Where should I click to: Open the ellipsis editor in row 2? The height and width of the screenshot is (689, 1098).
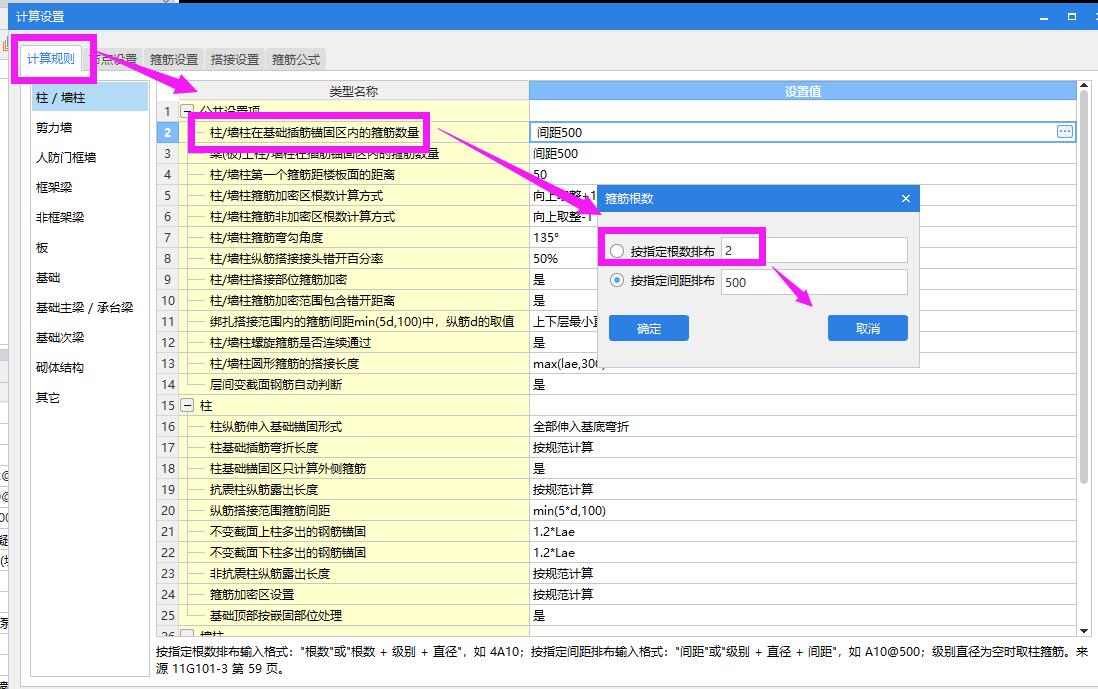(1064, 132)
